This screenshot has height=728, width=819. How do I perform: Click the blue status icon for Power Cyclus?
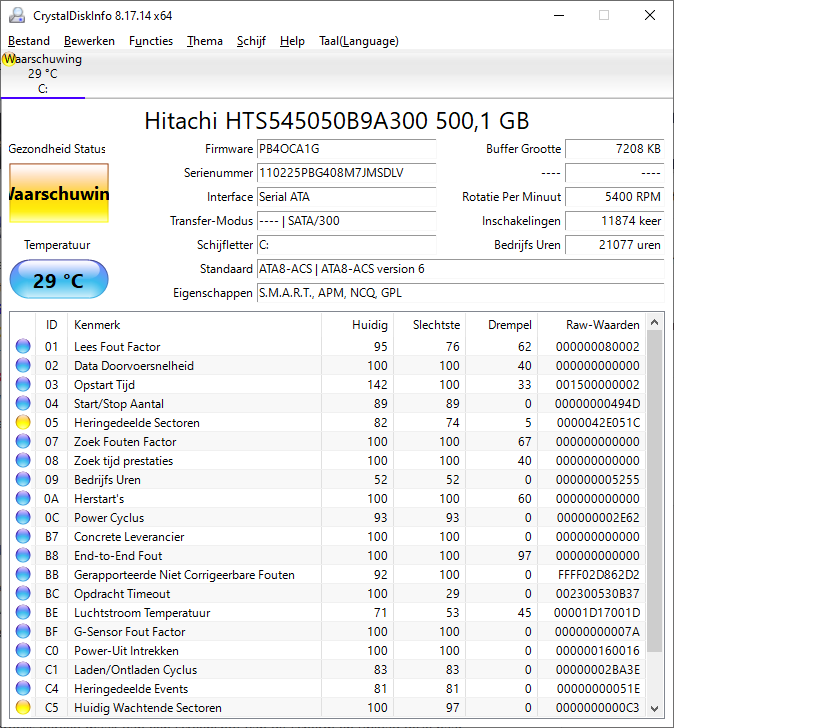pyautogui.click(x=23, y=518)
